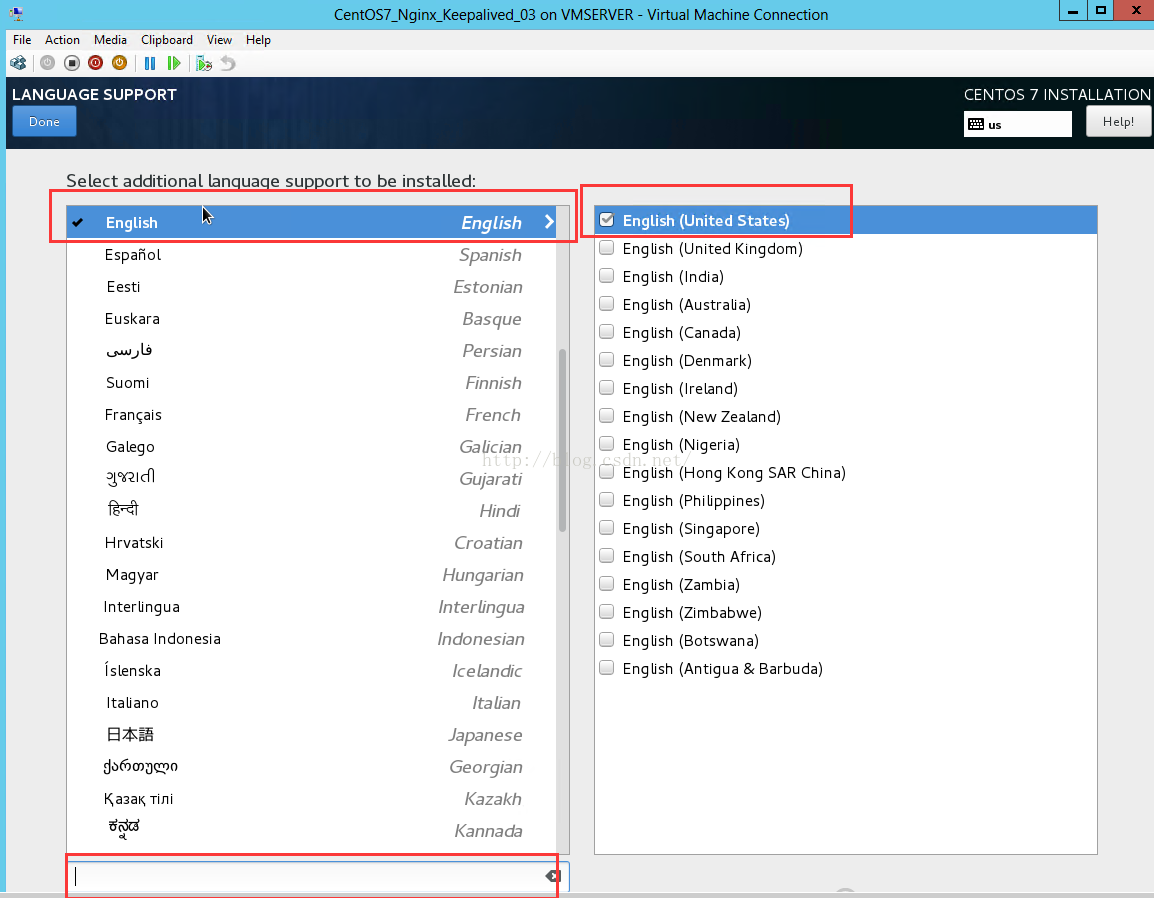Pick the Suomi language row

[312, 383]
